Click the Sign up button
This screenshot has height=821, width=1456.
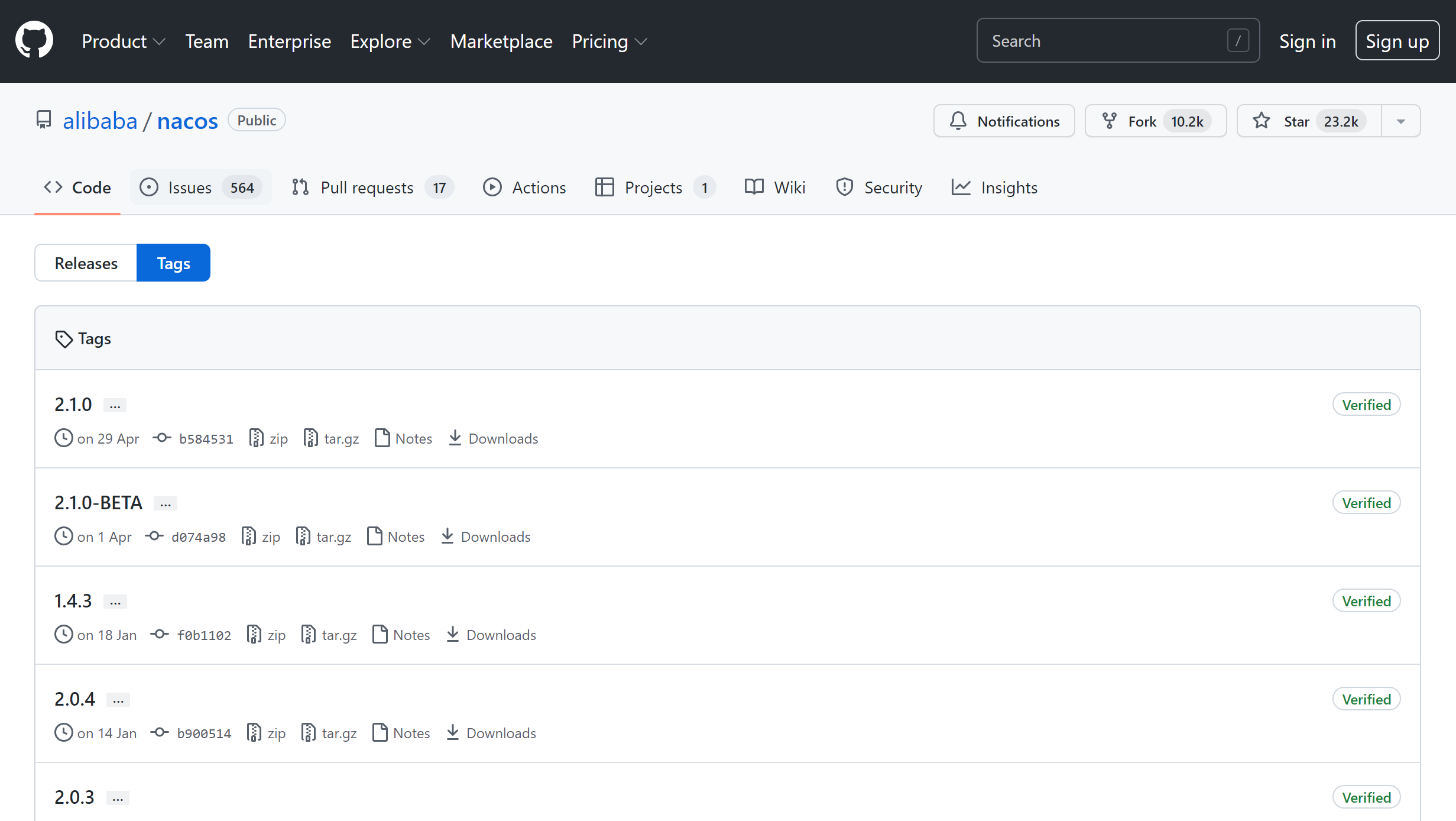1397,41
